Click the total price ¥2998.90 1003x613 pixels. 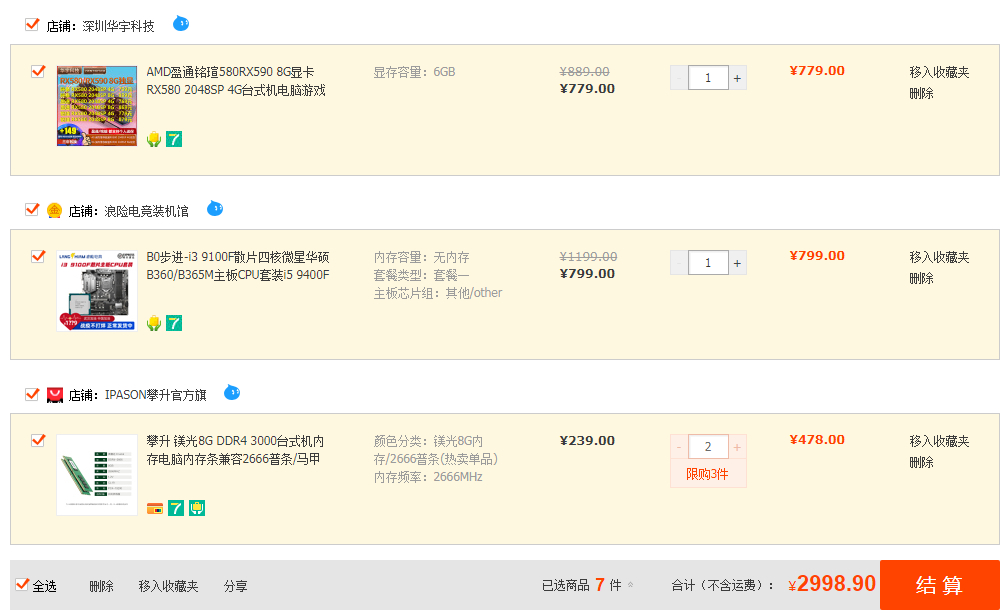coord(832,584)
